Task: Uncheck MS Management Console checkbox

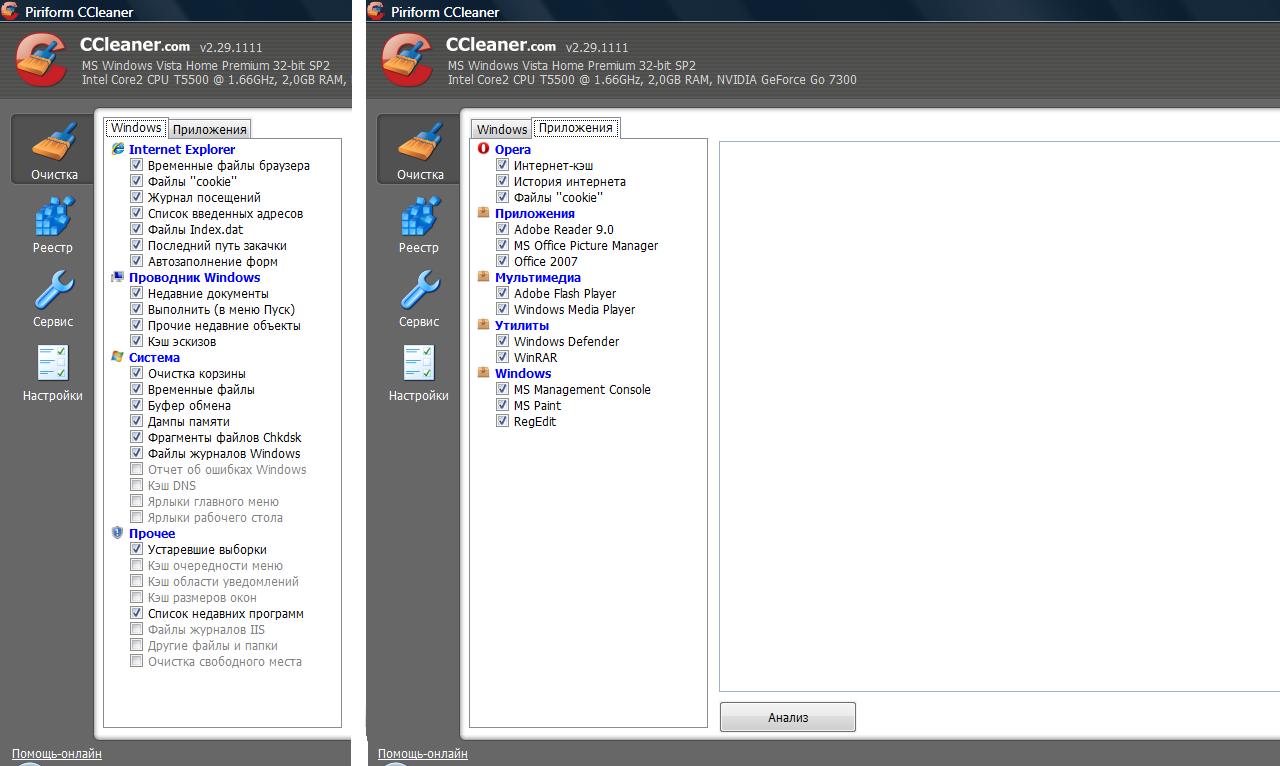Action: tap(503, 389)
